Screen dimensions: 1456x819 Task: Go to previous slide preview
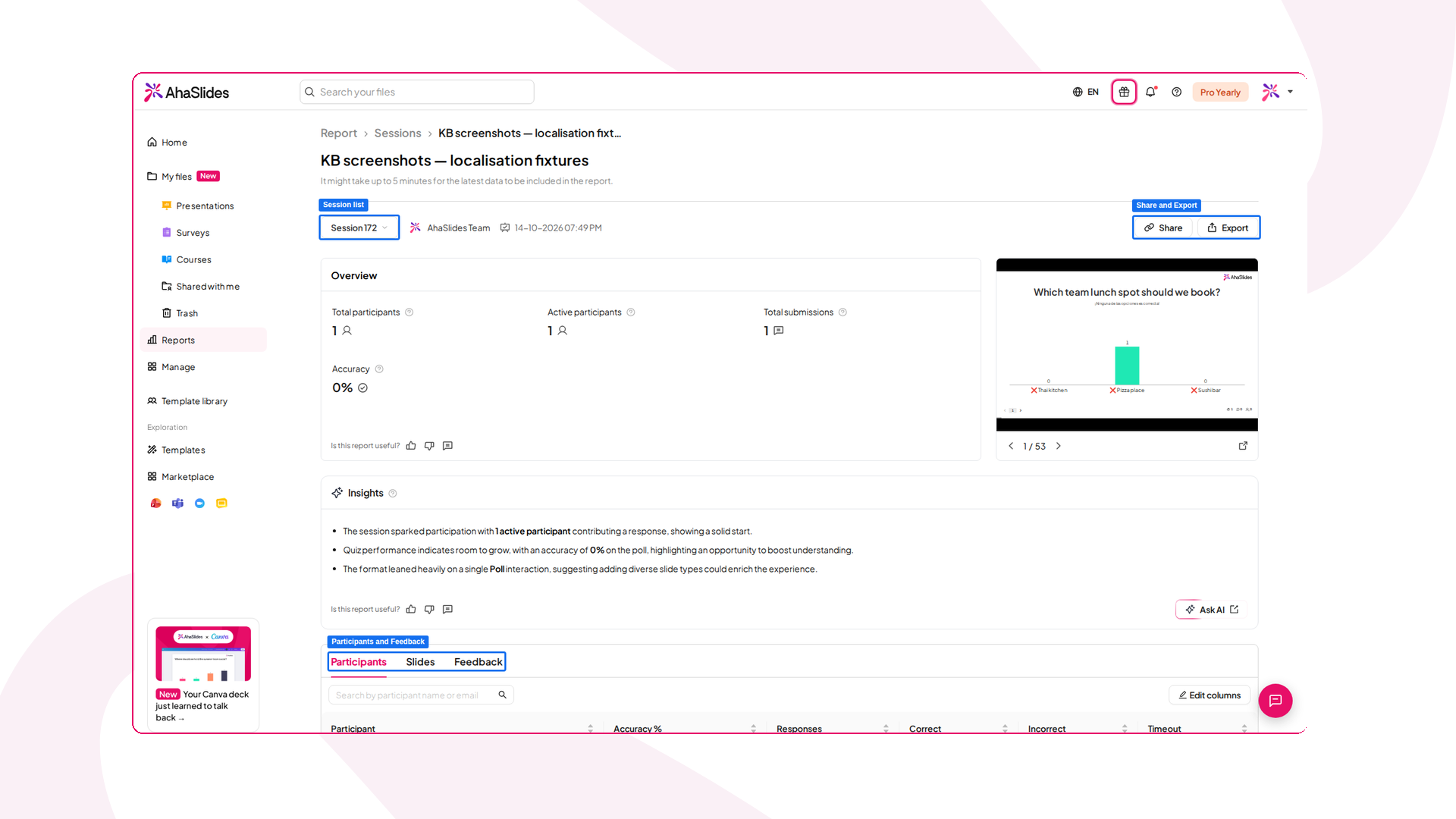[x=1011, y=446]
